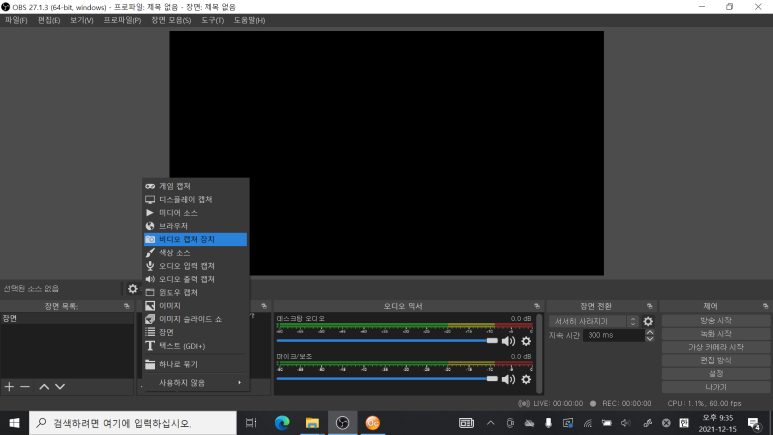Select Game Capture (게임 캡쳐) source
Viewport: 773px width, 435px height.
click(195, 186)
